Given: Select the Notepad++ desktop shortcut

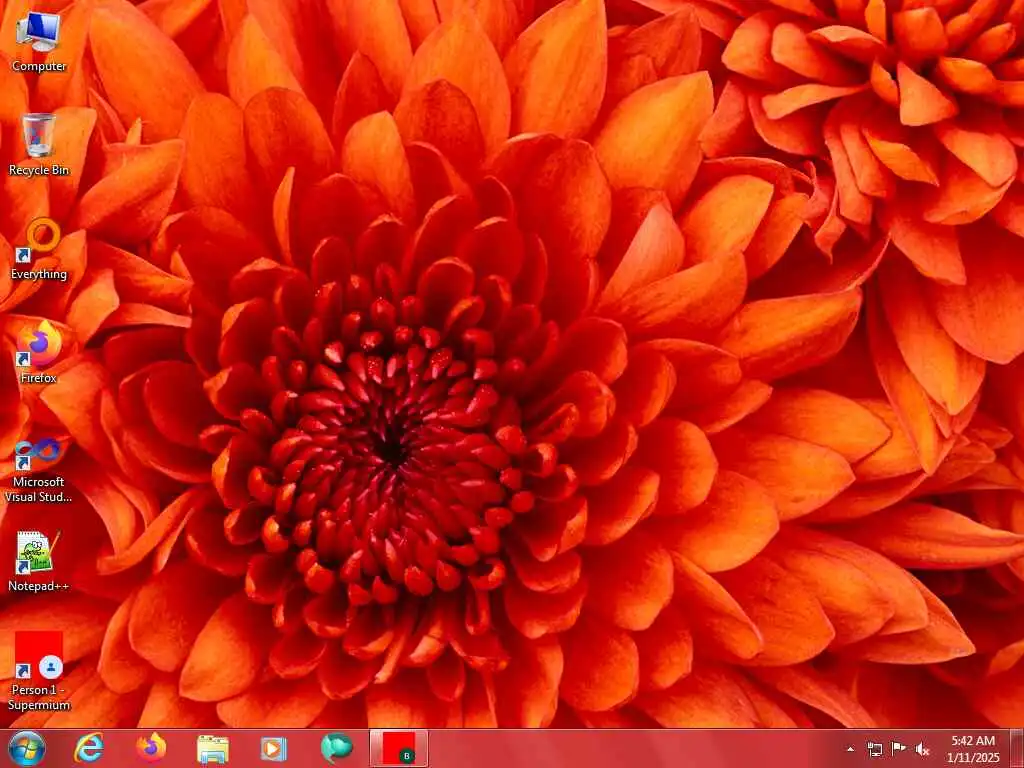Looking at the screenshot, I should point(39,562).
